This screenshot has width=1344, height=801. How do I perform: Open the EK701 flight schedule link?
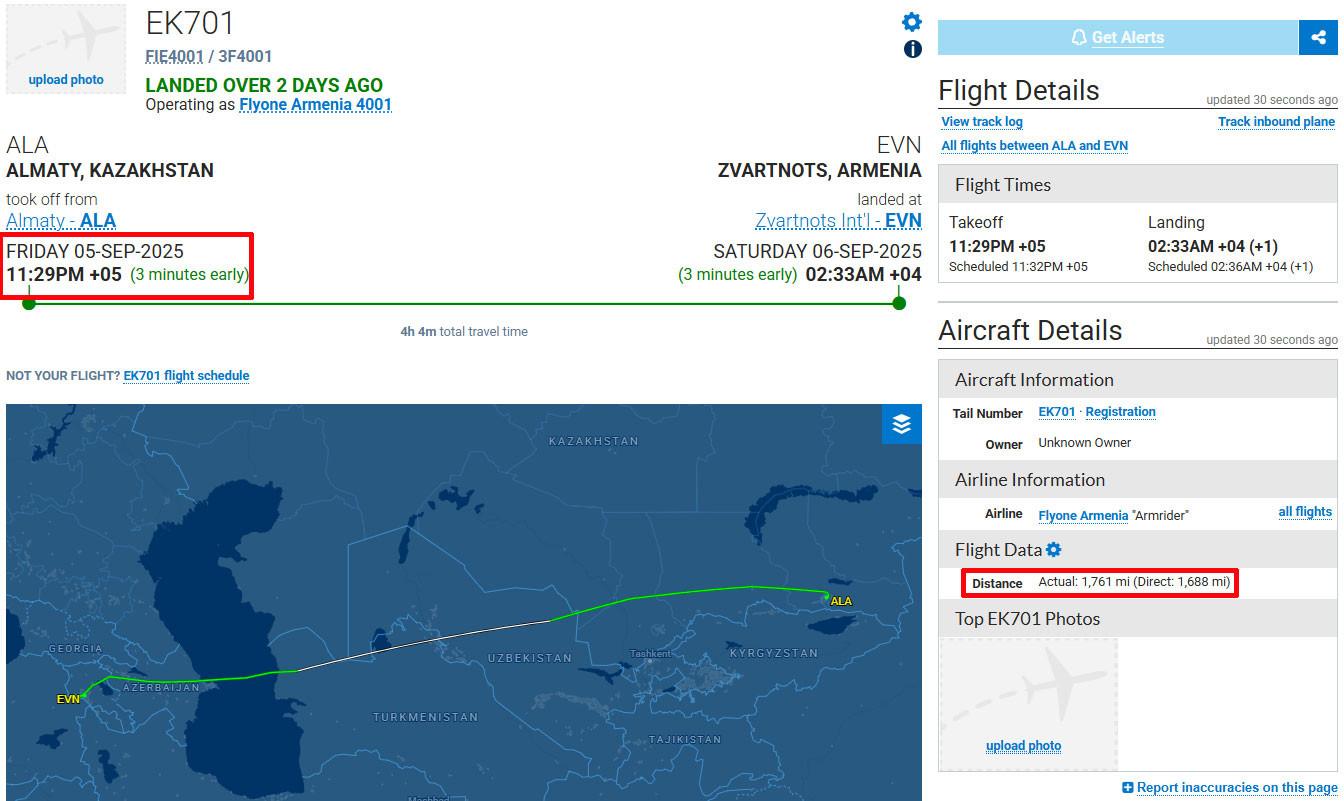tap(186, 376)
